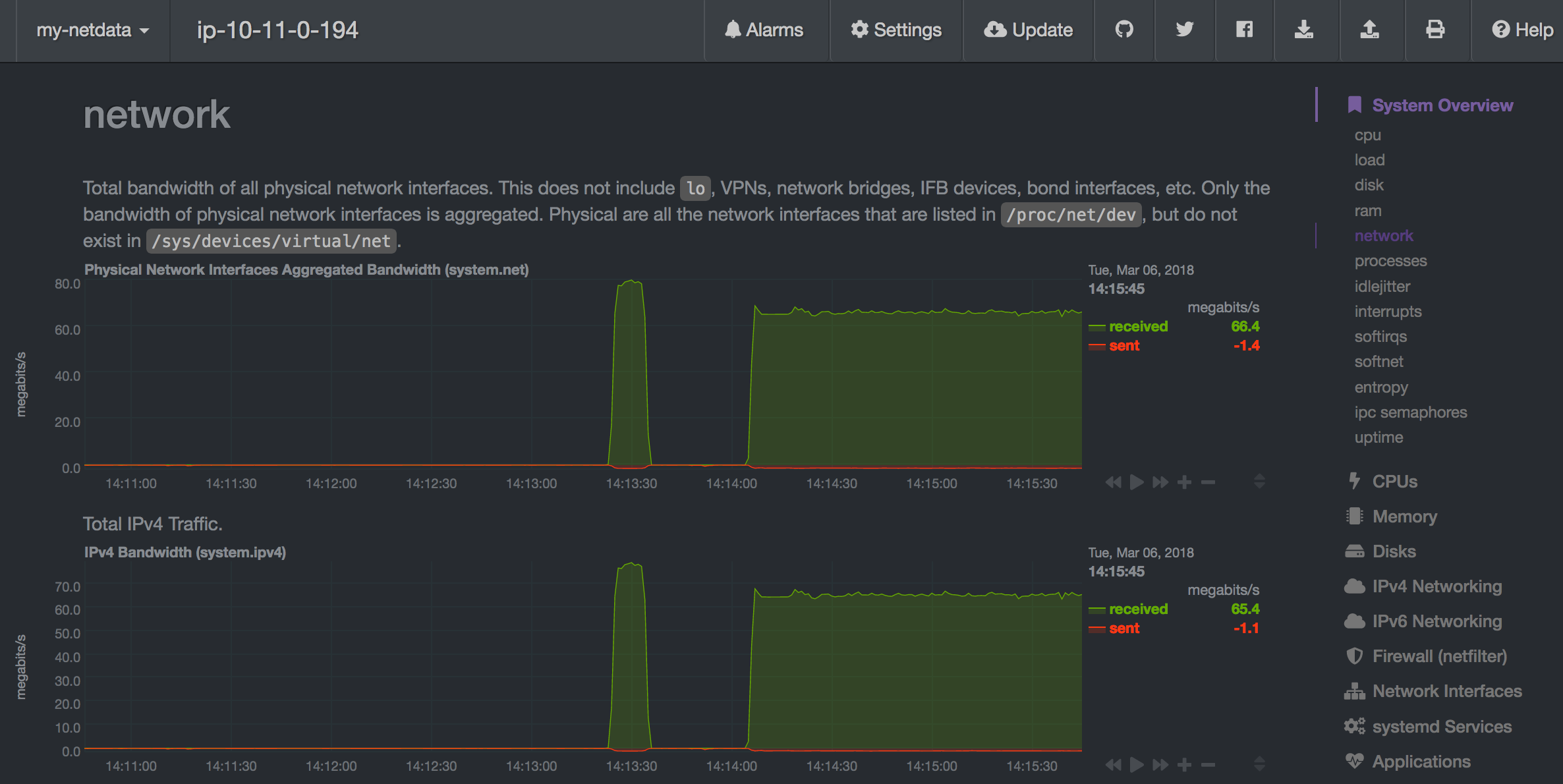Open the IPv4 Networking section
Image resolution: width=1563 pixels, height=784 pixels.
pyautogui.click(x=1424, y=586)
